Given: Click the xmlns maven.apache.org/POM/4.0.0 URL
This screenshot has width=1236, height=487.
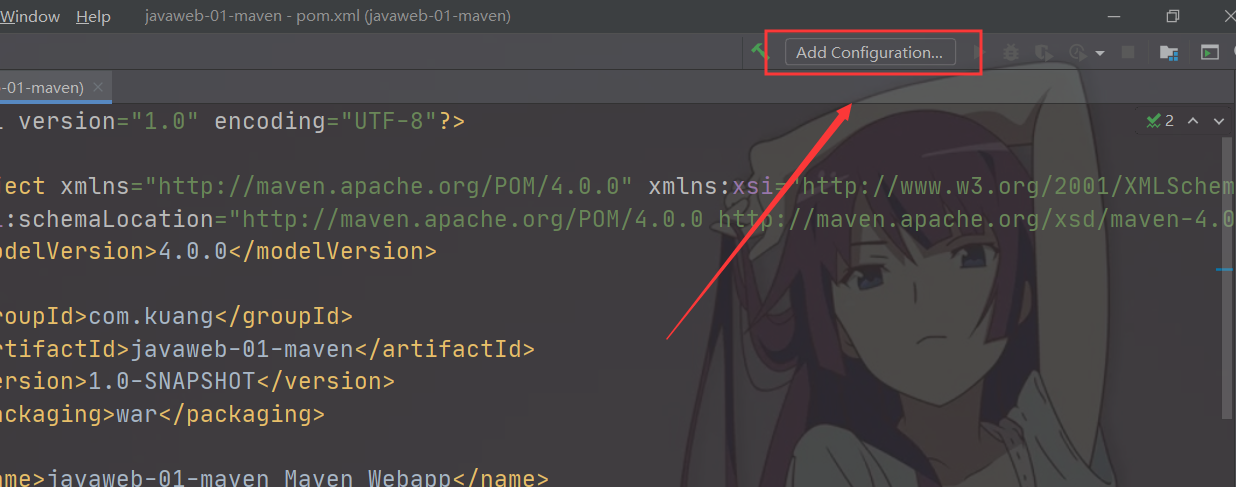Looking at the screenshot, I should point(390,186).
